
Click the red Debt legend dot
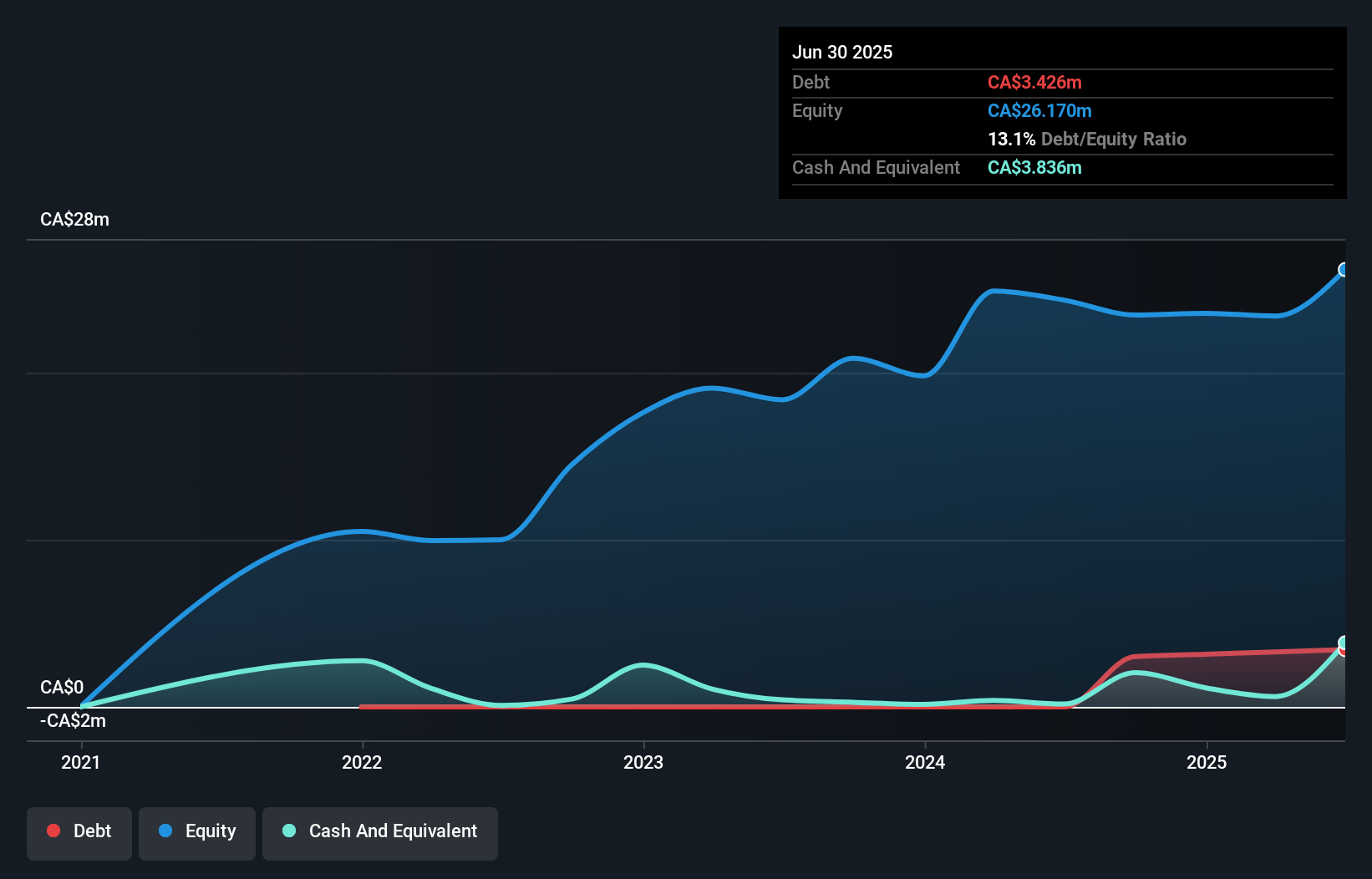(x=53, y=831)
